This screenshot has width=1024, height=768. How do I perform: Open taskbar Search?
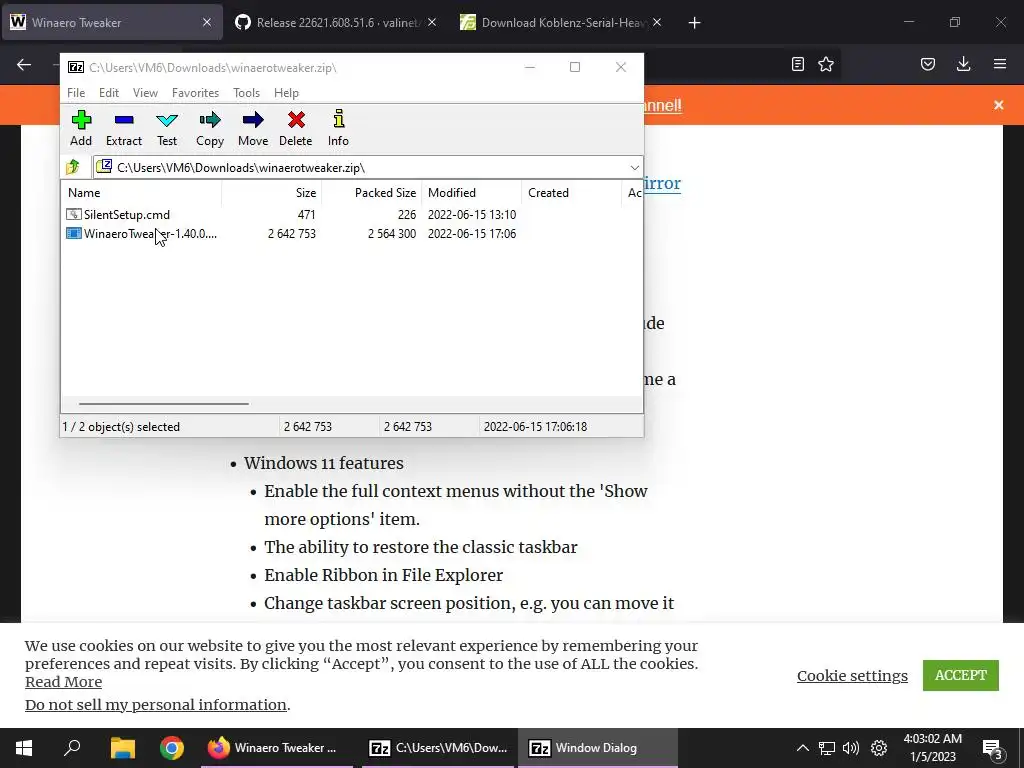point(72,748)
